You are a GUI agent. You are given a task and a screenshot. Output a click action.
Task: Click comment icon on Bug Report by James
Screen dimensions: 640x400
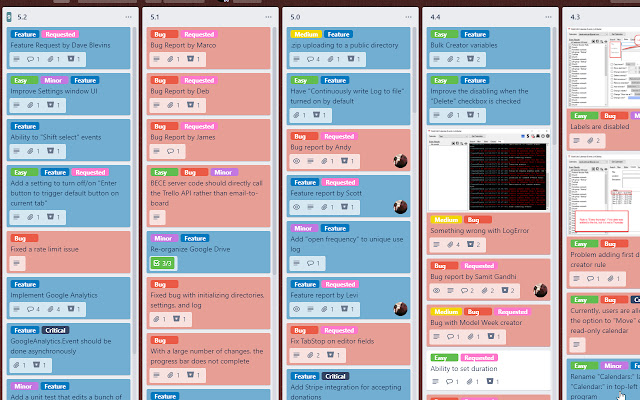[x=171, y=151]
